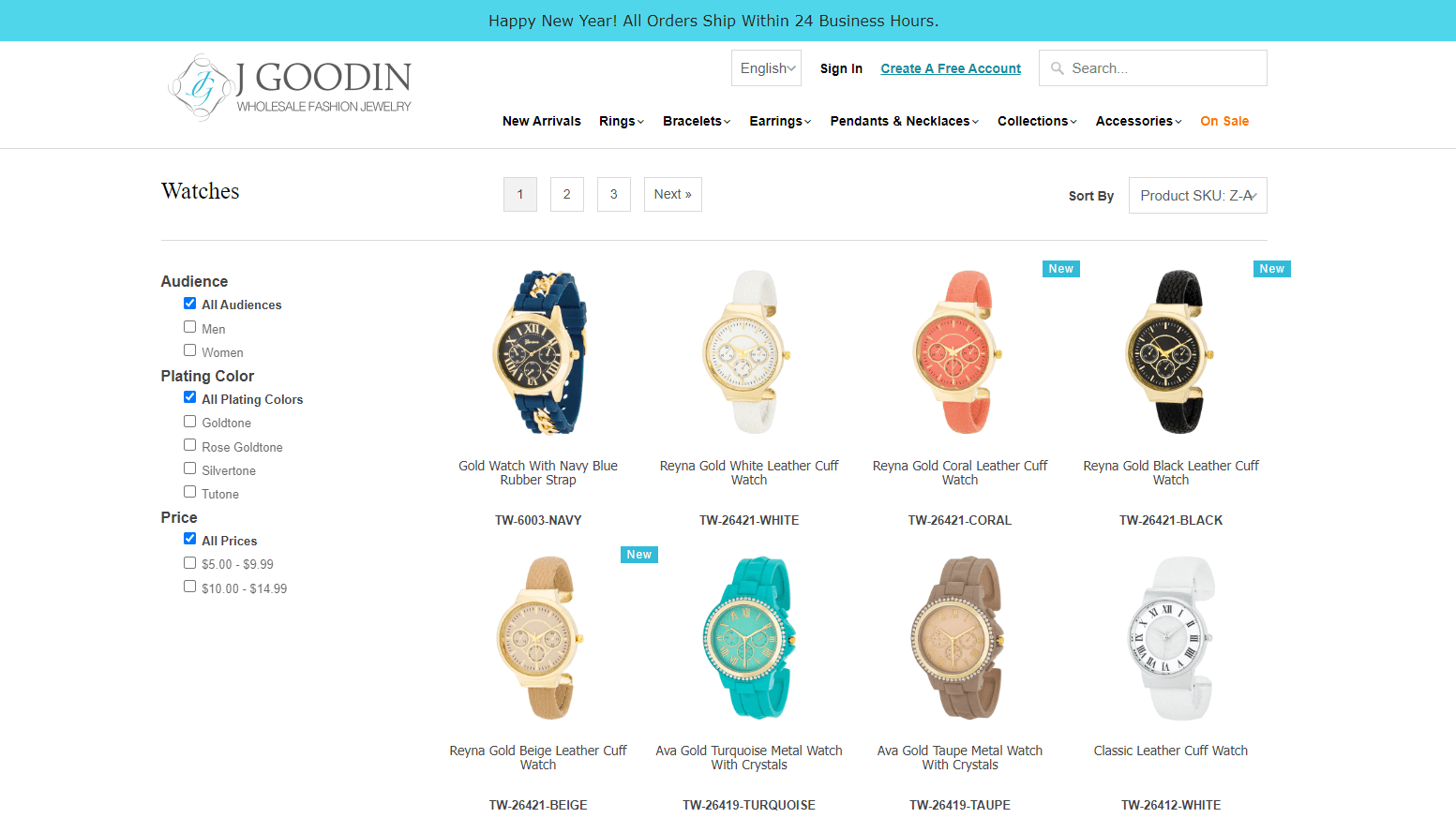
Task: Click the New badge on the black cuff watch
Action: (x=1271, y=269)
